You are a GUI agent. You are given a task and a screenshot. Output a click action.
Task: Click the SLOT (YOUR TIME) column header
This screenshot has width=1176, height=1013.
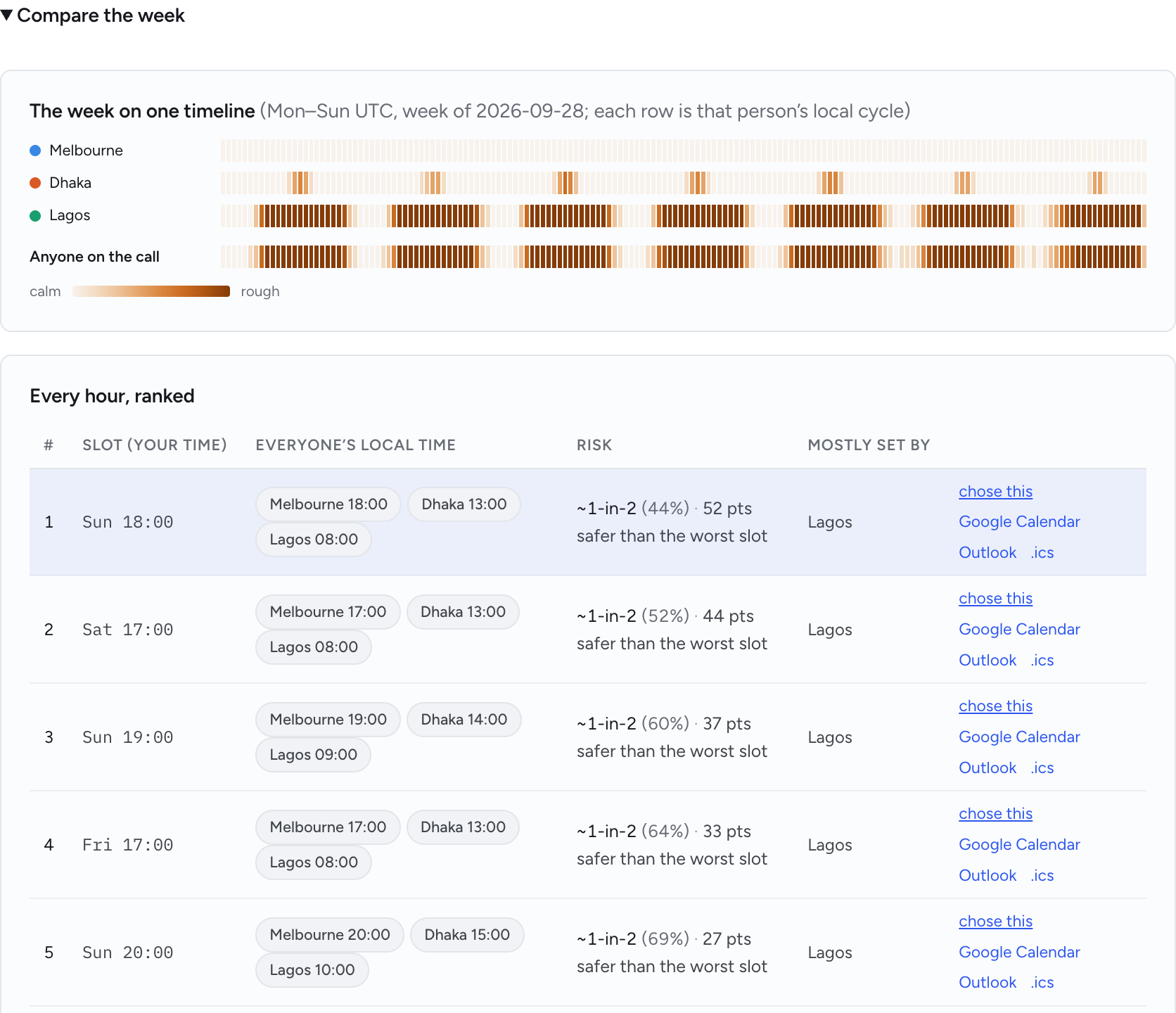(x=155, y=445)
